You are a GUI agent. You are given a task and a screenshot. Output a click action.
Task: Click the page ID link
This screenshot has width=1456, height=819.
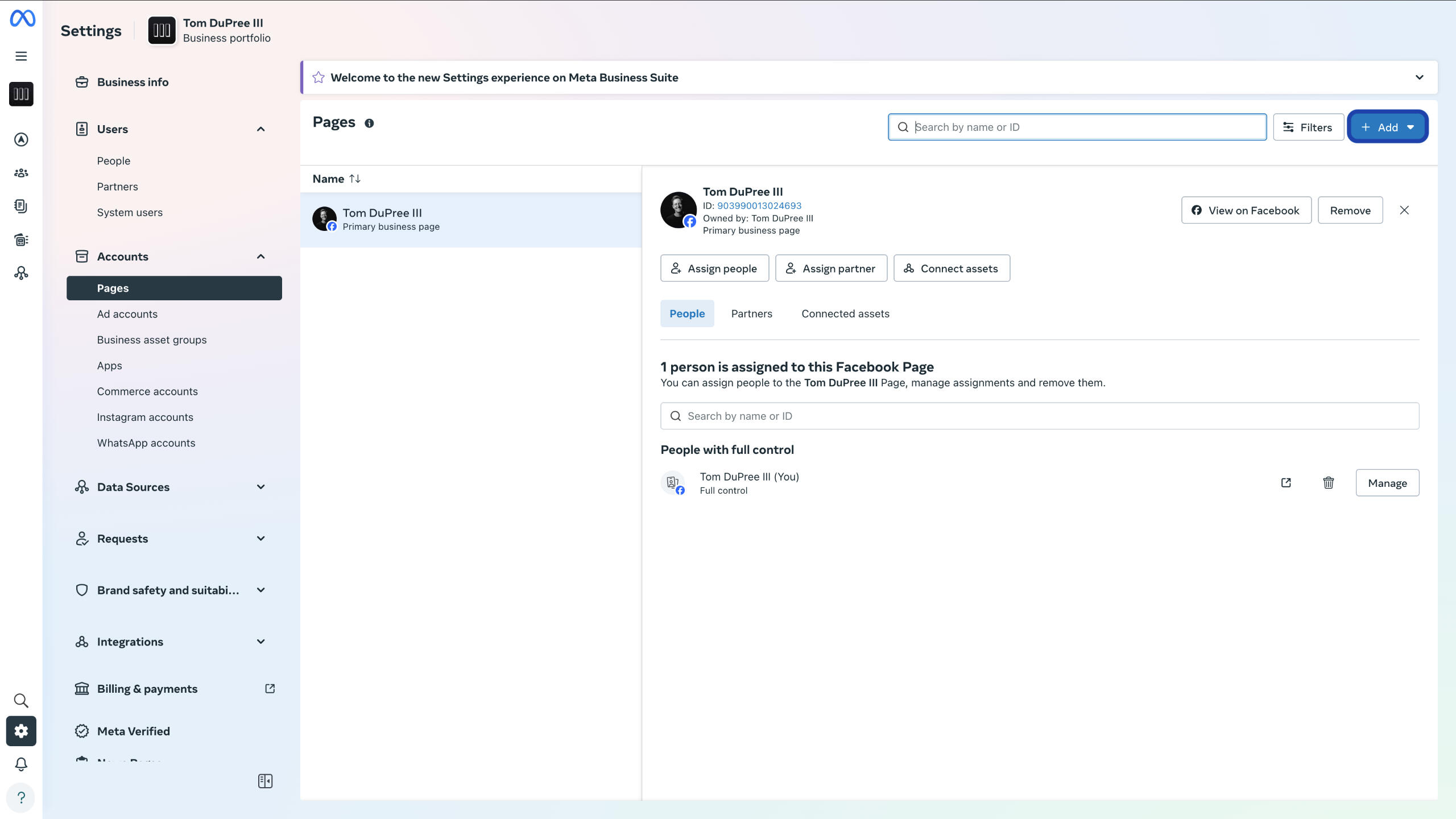tap(759, 205)
